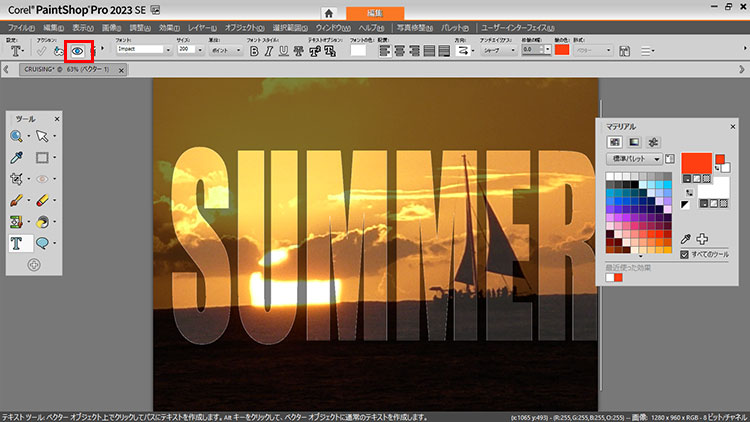Screen dimensions: 750x422
Task: Expand the 標準パレット palette dropdown
Action: (657, 159)
